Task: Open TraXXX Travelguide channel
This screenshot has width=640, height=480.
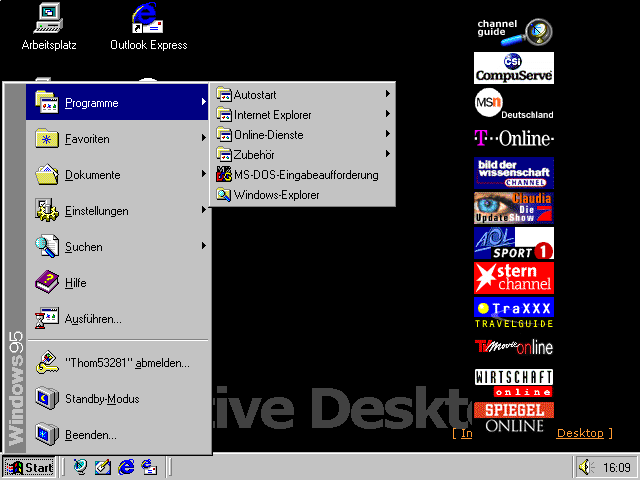Action: click(514, 313)
